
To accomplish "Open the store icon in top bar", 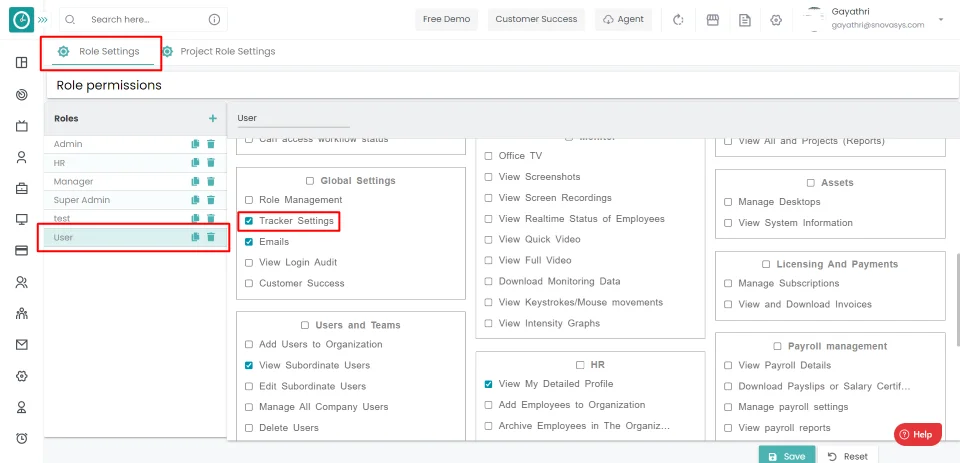I will [712, 20].
